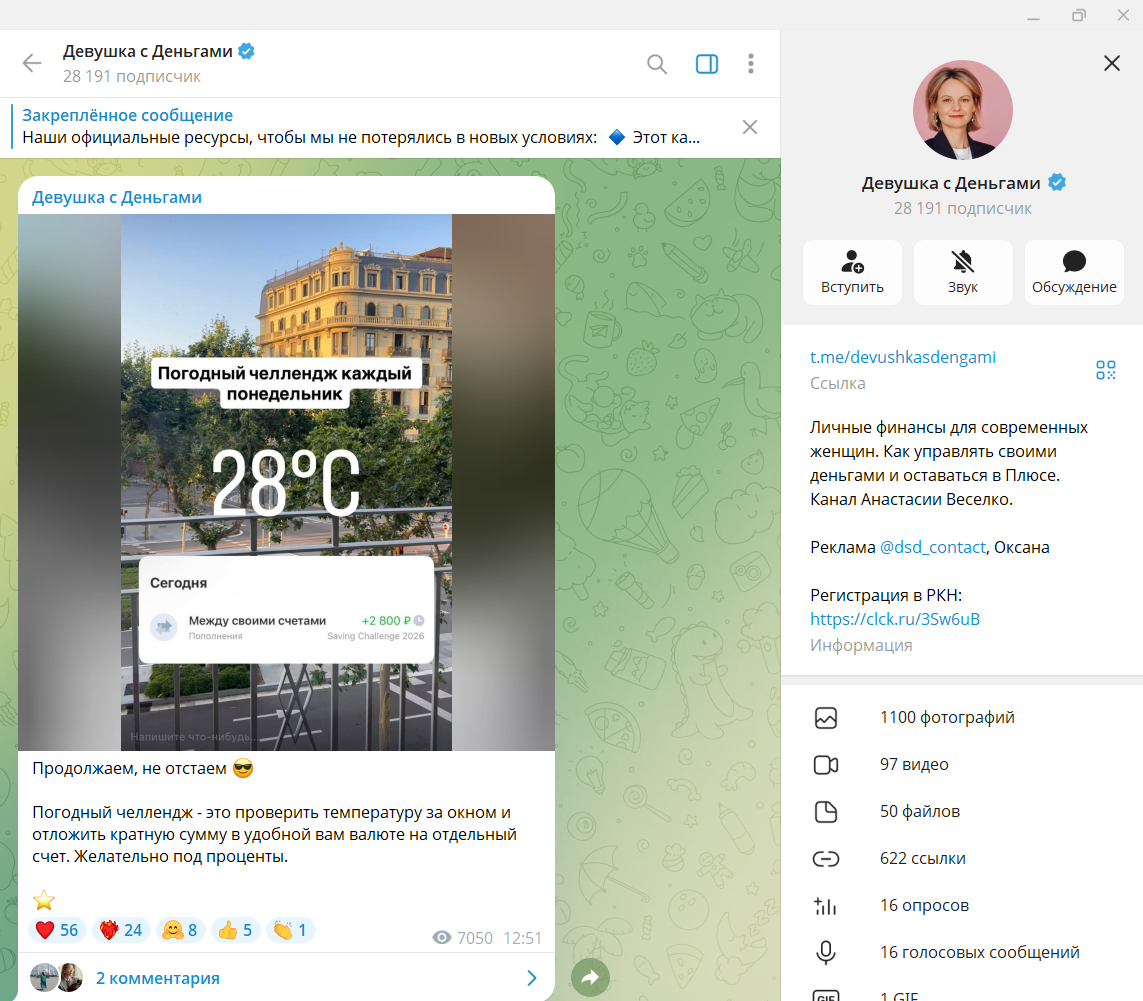Click the eye views counter 7050

point(463,938)
